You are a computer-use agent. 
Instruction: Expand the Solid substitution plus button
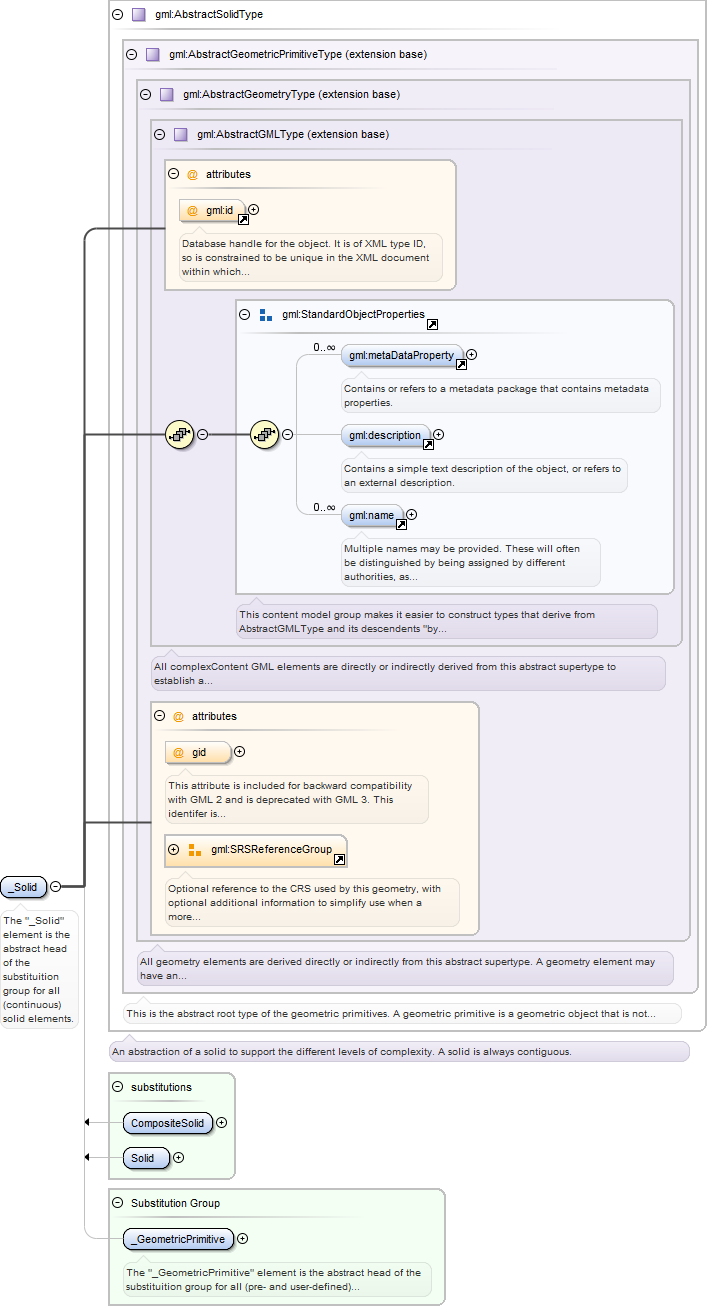point(179,1157)
